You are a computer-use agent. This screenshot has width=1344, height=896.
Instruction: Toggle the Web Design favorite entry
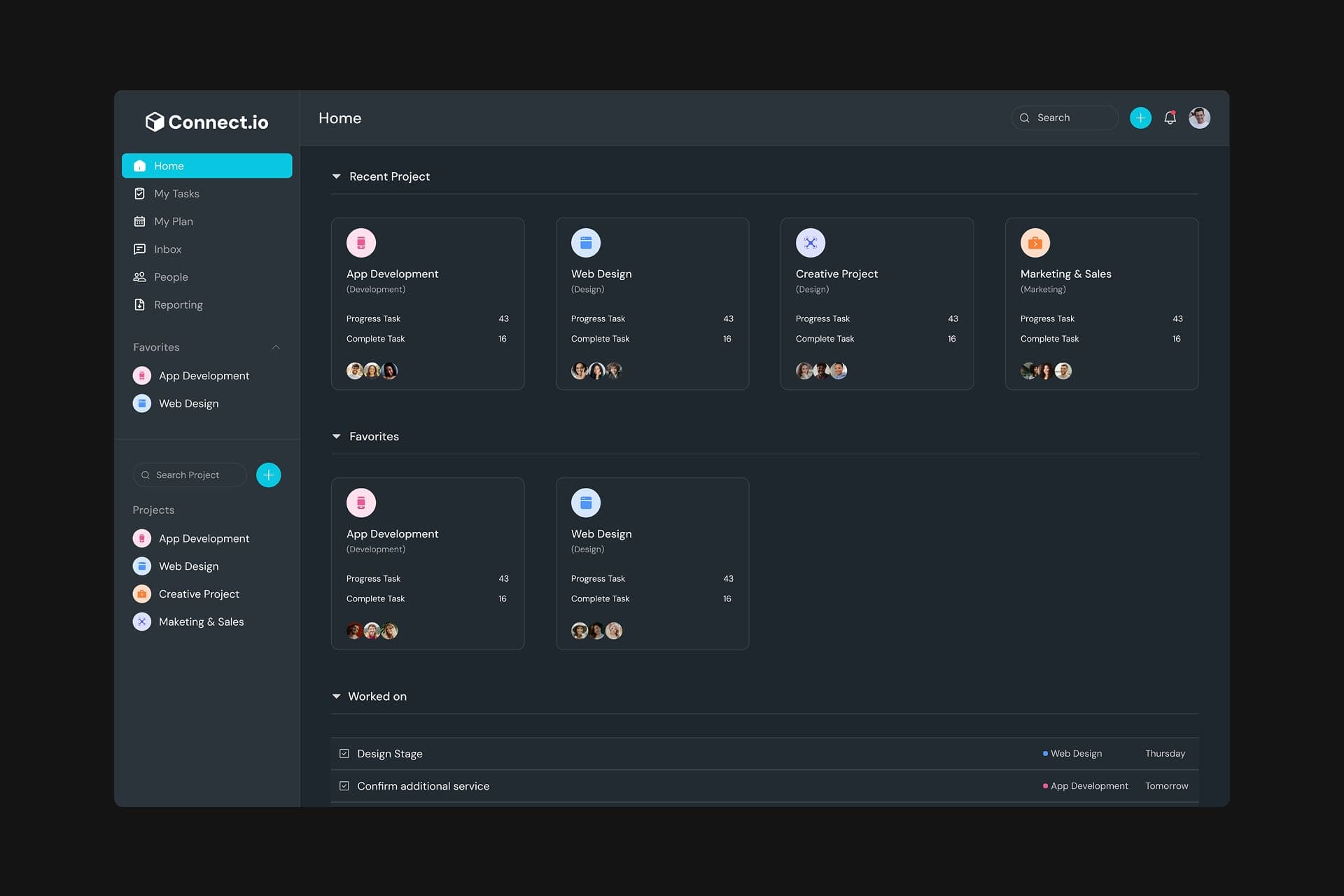coord(189,403)
